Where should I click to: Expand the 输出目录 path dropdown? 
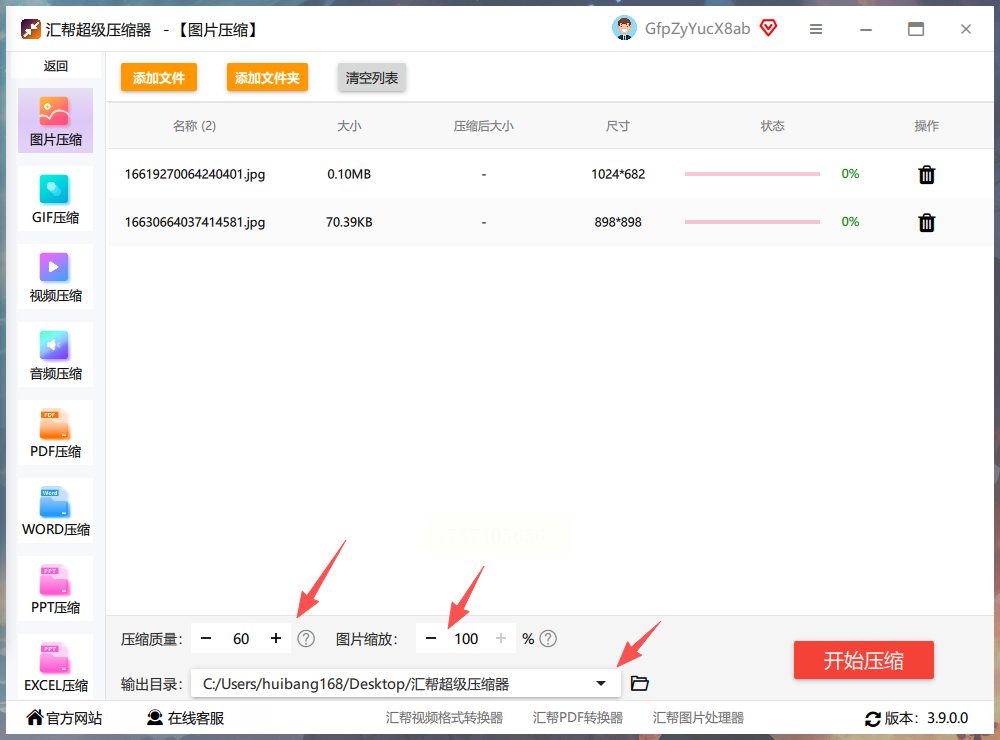pos(601,683)
